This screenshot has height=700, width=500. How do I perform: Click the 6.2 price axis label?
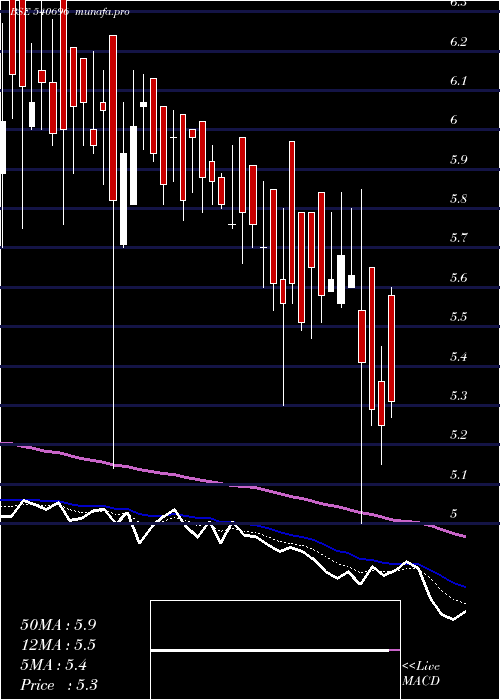458,42
